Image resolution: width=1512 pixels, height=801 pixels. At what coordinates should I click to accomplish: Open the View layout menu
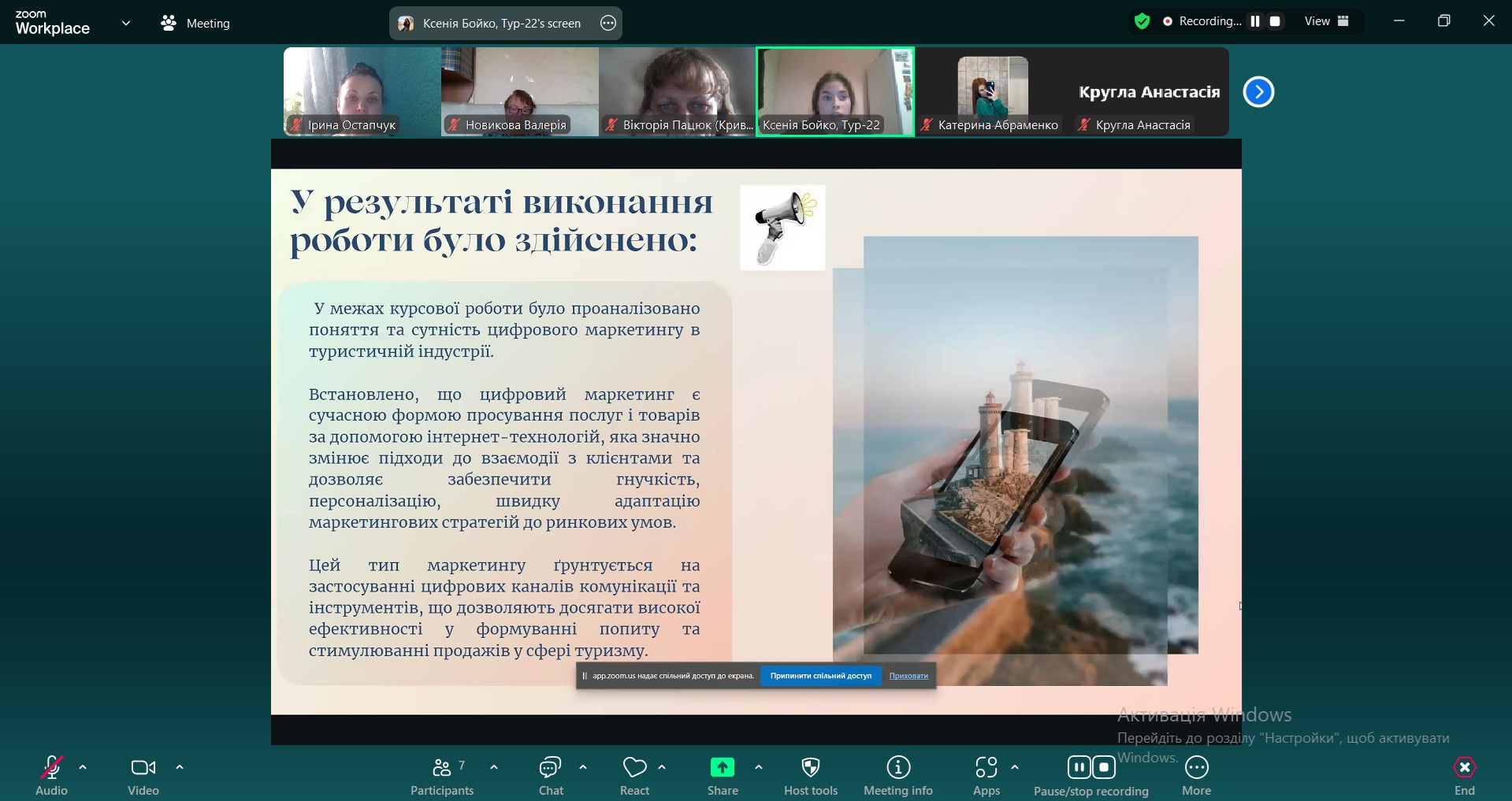pyautogui.click(x=1327, y=22)
